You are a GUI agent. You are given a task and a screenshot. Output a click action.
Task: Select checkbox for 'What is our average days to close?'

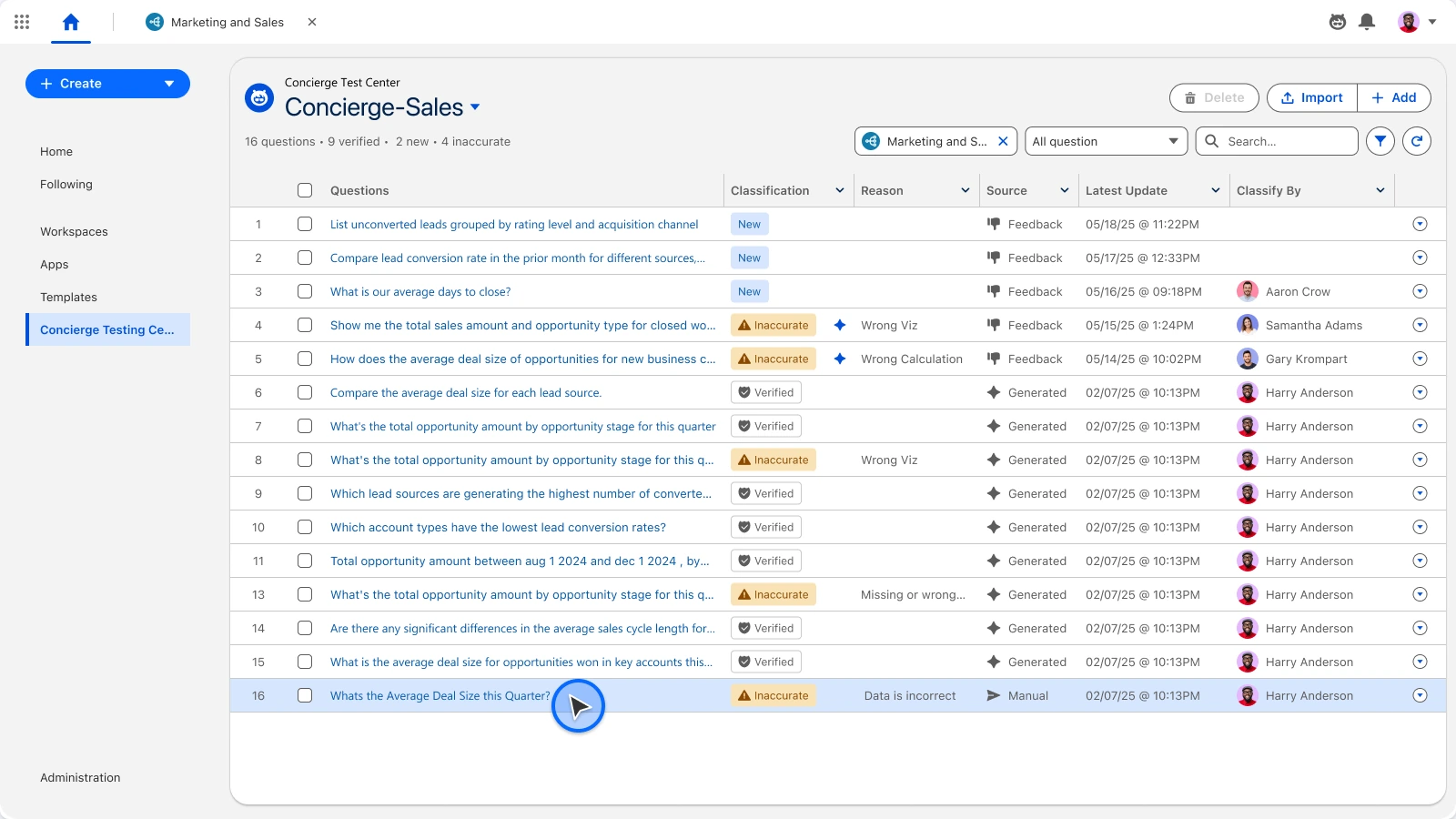click(305, 291)
